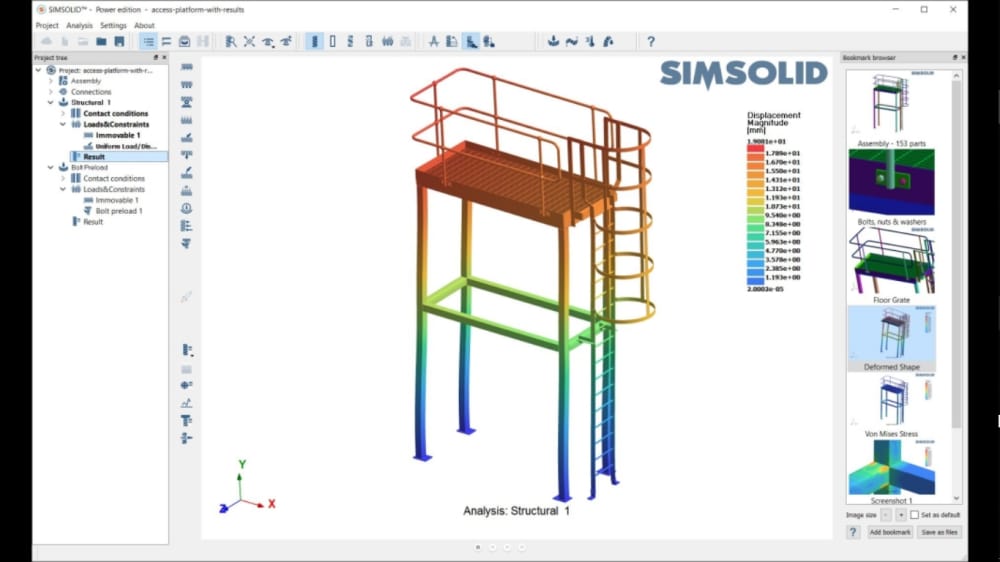Screen dimensions: 1000x562
Task: Collapse the Structural 1 tree node
Action: [51, 102]
